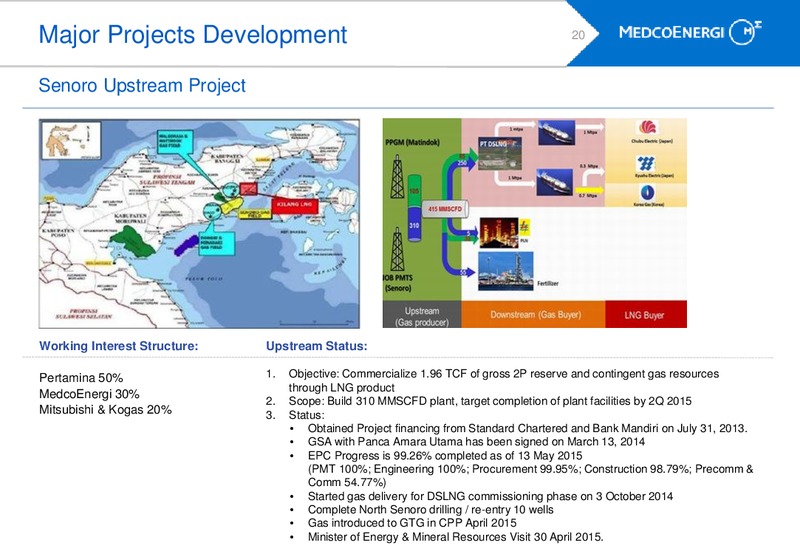The height and width of the screenshot is (554, 800).
Task: Click the MedcoEnergi 30% line
Action: coord(89,394)
